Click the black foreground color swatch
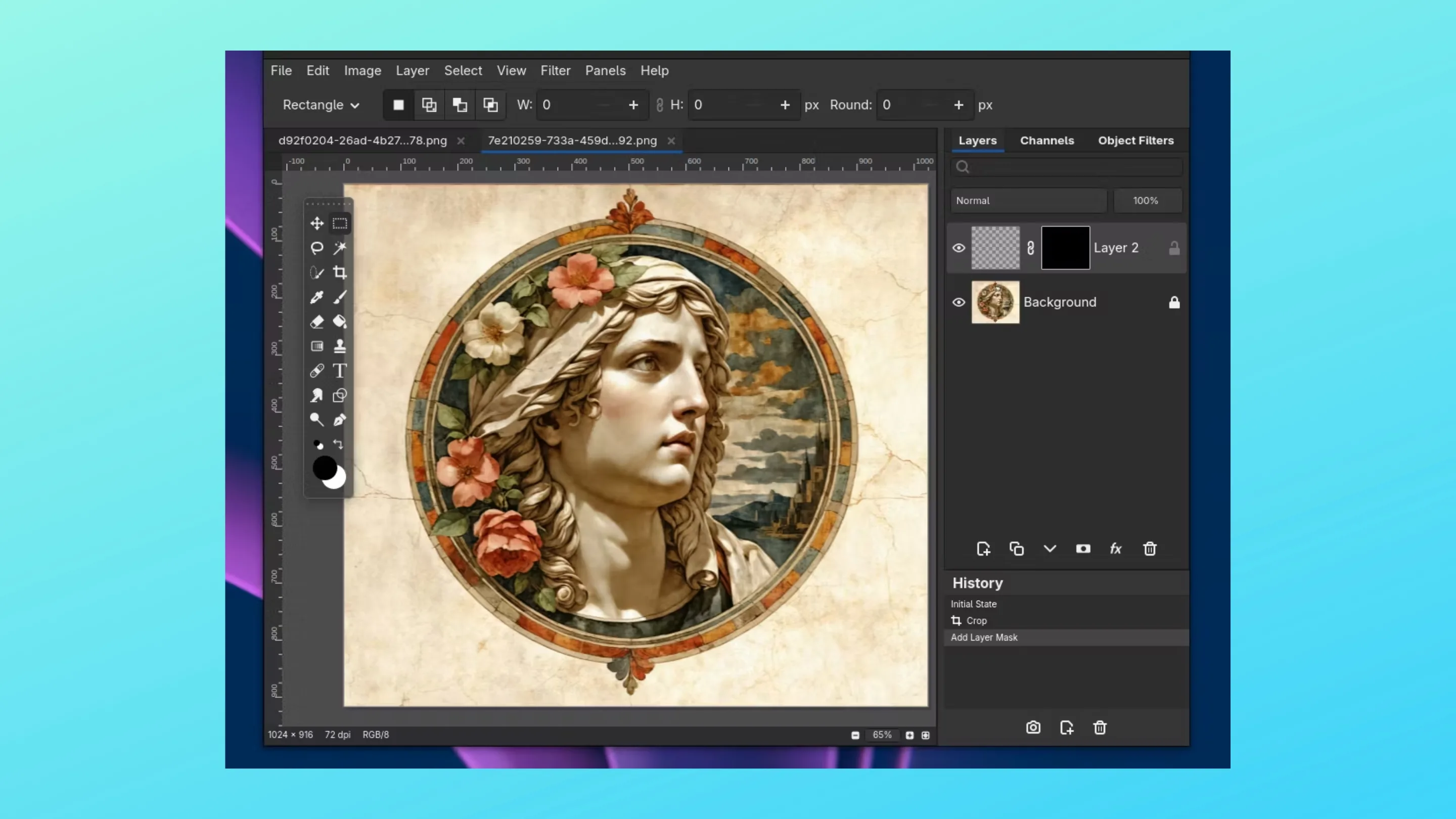Viewport: 1456px width, 819px height. 324,467
